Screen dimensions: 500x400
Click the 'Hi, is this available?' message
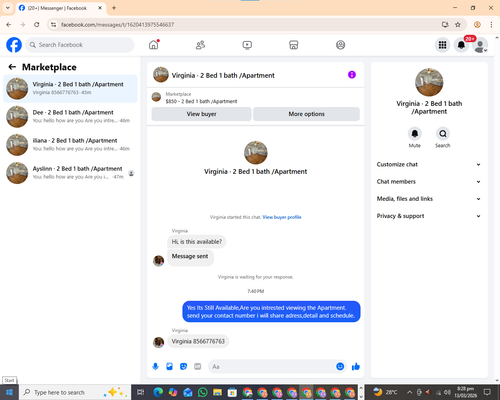(x=197, y=242)
